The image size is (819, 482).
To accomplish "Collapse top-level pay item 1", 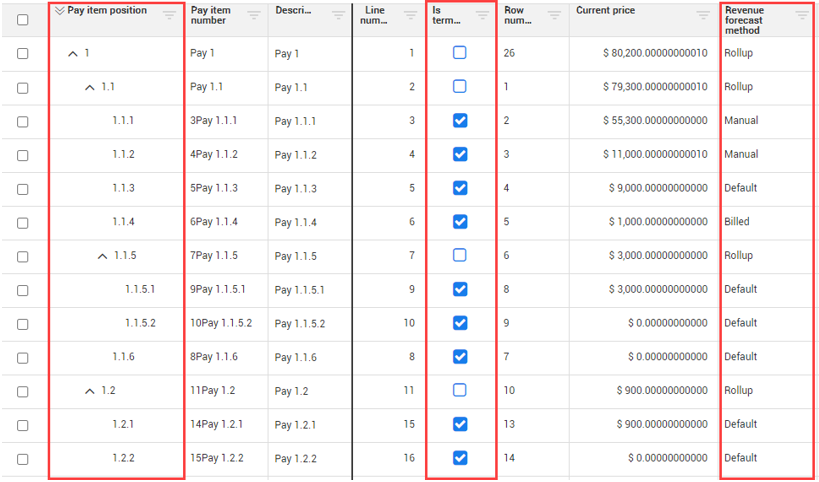I will pyautogui.click(x=73, y=53).
